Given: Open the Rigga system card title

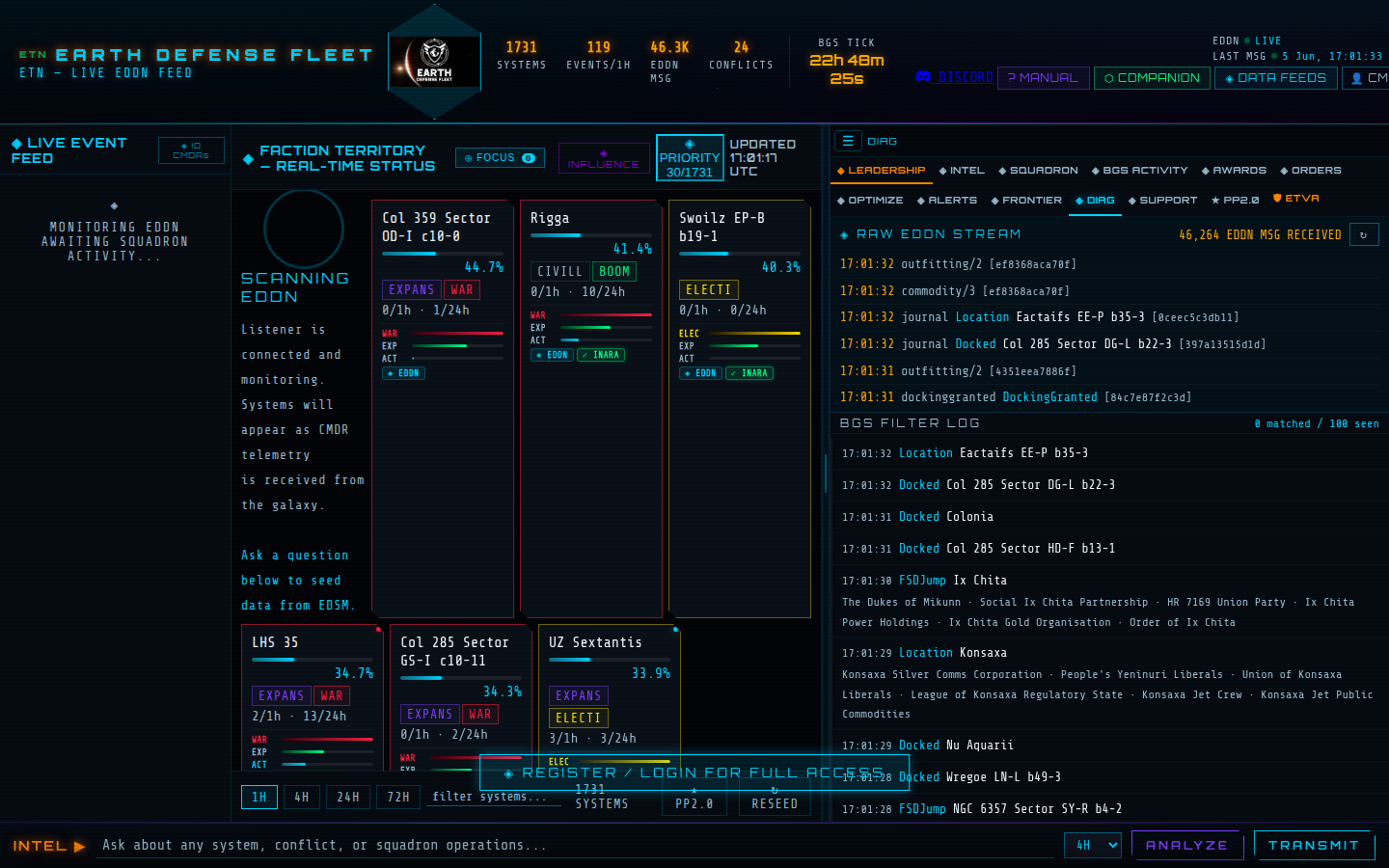Looking at the screenshot, I should point(550,219).
